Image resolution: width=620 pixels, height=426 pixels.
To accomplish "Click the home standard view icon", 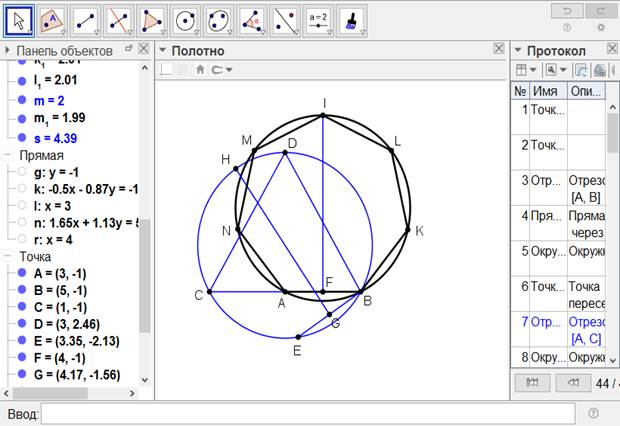I will coord(200,70).
